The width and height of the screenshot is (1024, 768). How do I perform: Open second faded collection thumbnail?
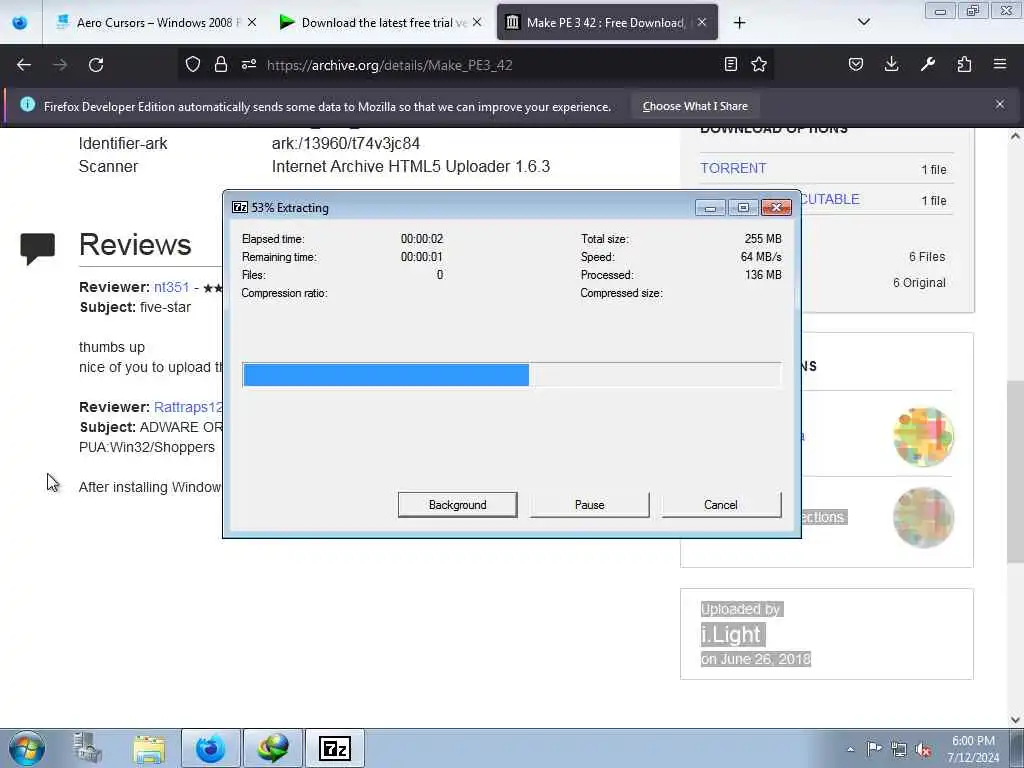923,517
